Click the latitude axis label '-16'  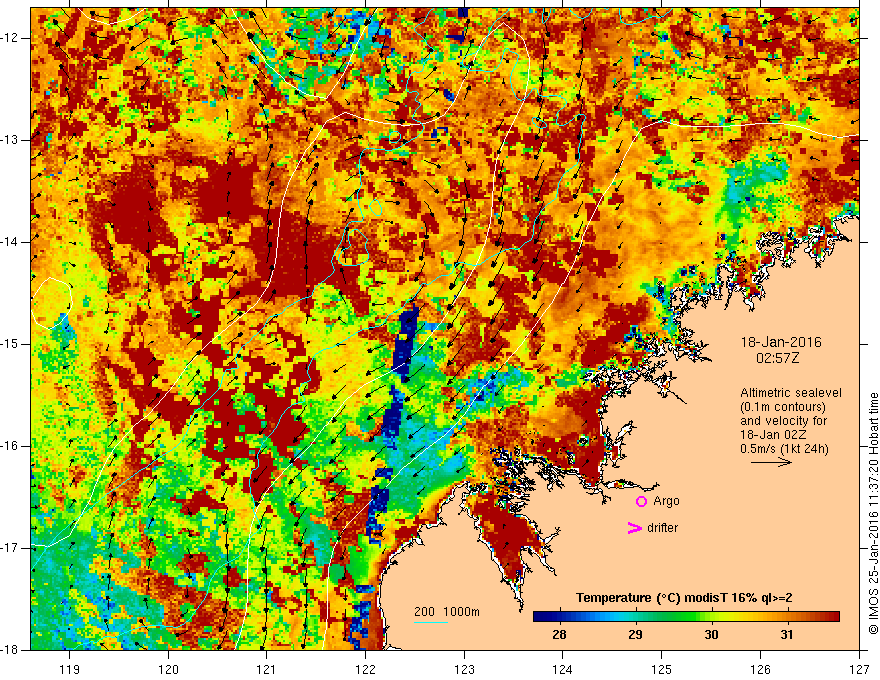click(11, 446)
